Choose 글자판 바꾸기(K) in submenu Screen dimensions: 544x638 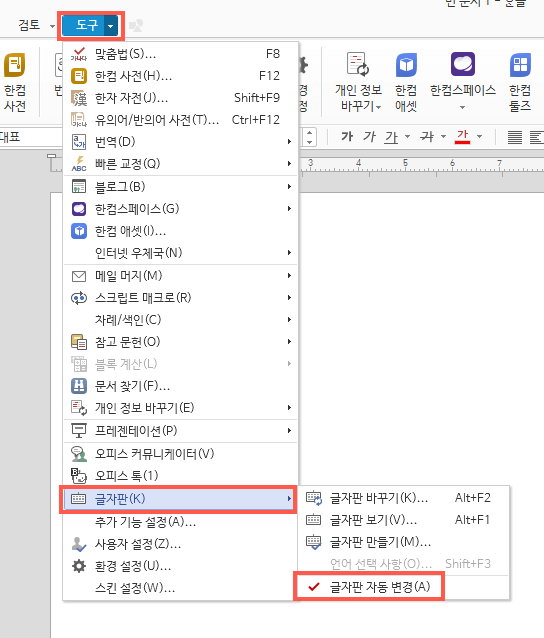click(404, 498)
